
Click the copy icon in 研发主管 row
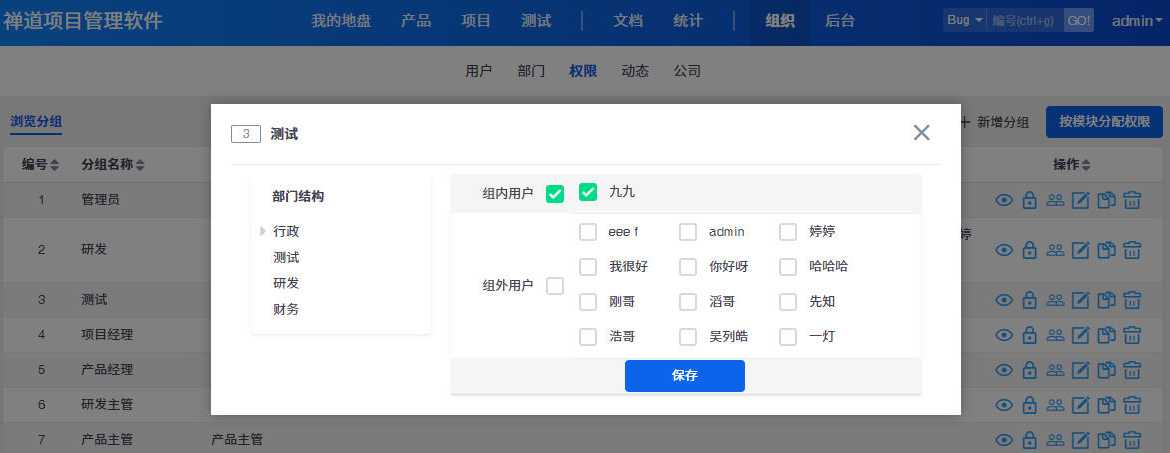tap(1106, 405)
